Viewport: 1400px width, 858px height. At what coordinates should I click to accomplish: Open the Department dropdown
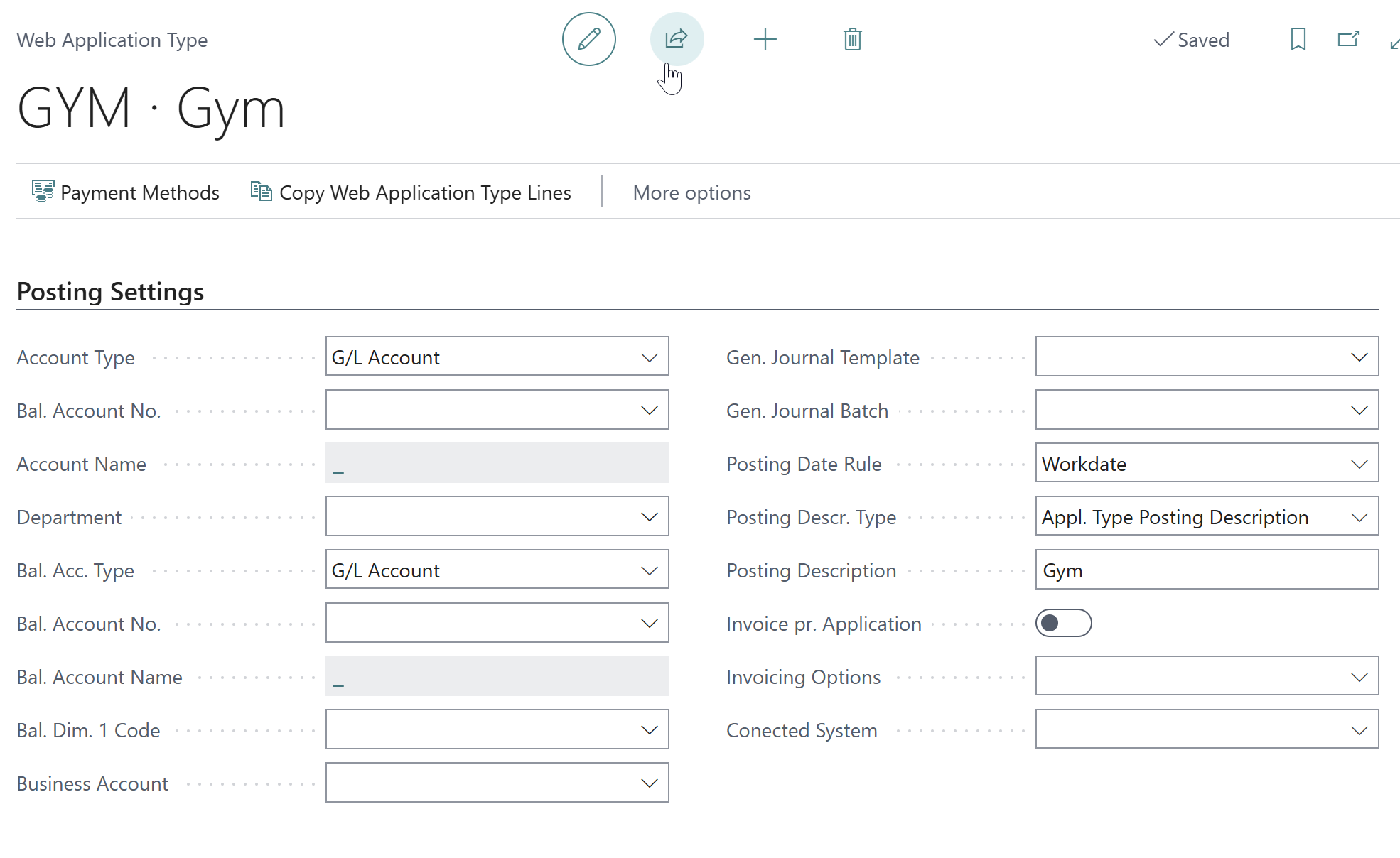pyautogui.click(x=497, y=516)
